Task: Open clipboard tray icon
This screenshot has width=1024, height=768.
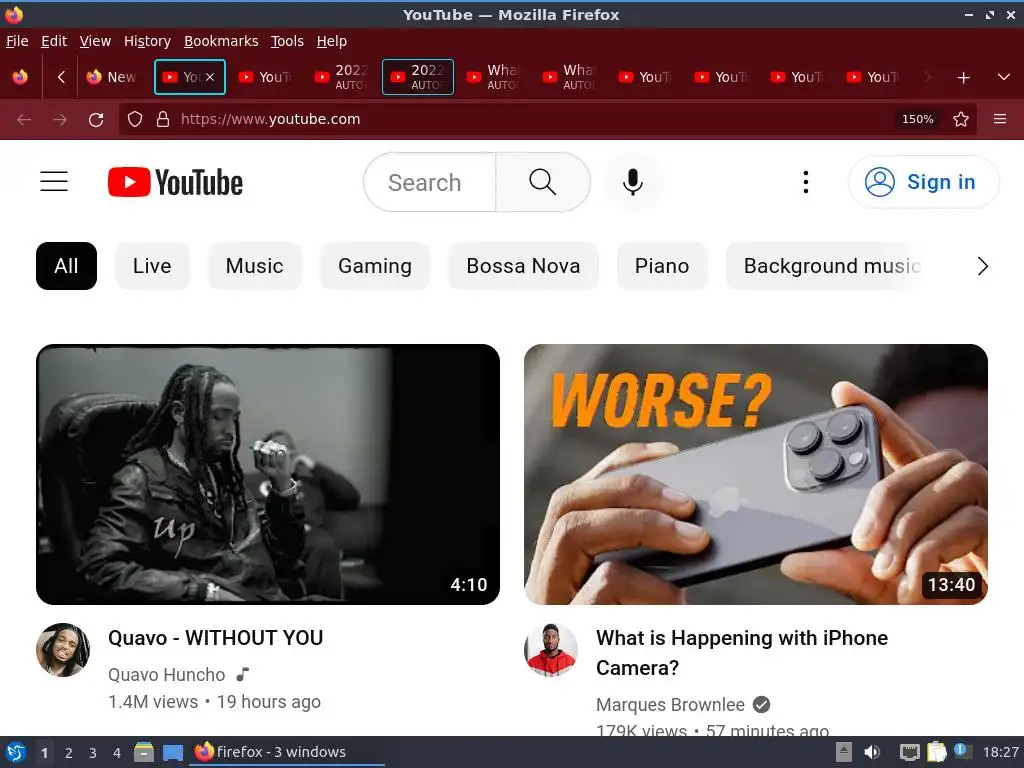Action: pos(936,752)
